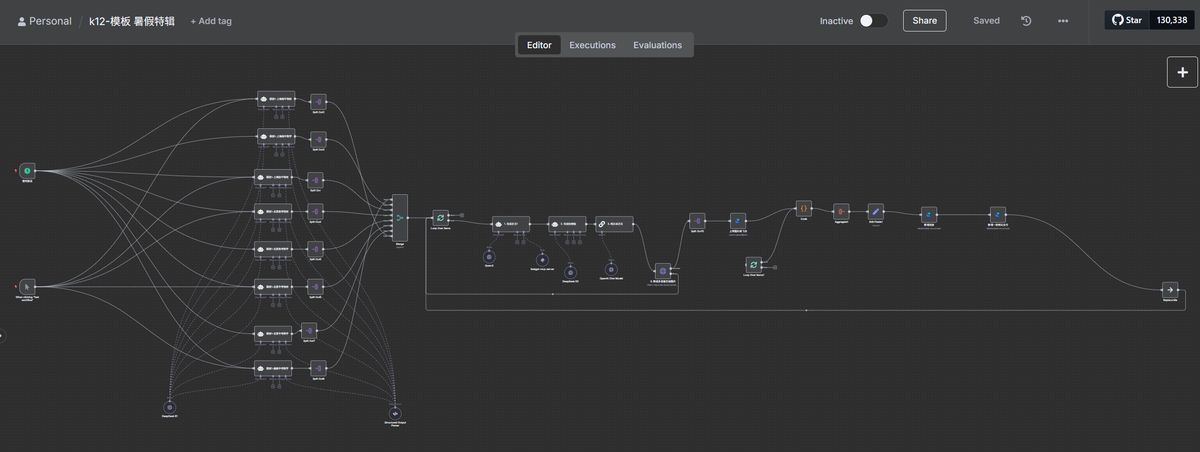Select the Editor tab

539,45
